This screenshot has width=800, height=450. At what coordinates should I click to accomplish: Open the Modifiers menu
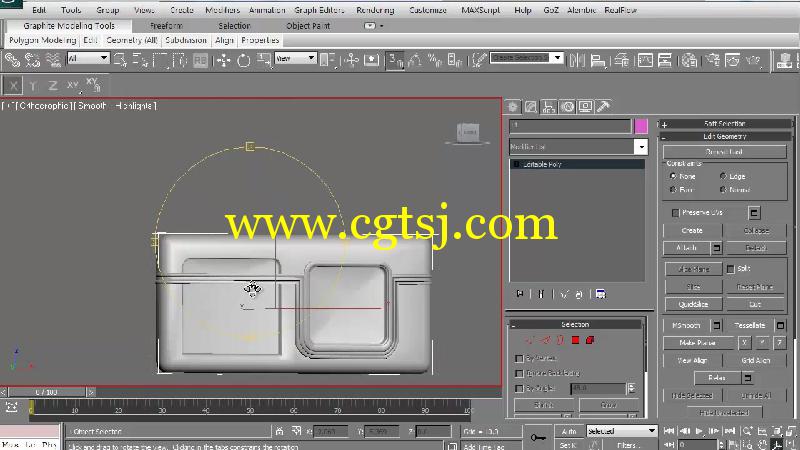222,10
